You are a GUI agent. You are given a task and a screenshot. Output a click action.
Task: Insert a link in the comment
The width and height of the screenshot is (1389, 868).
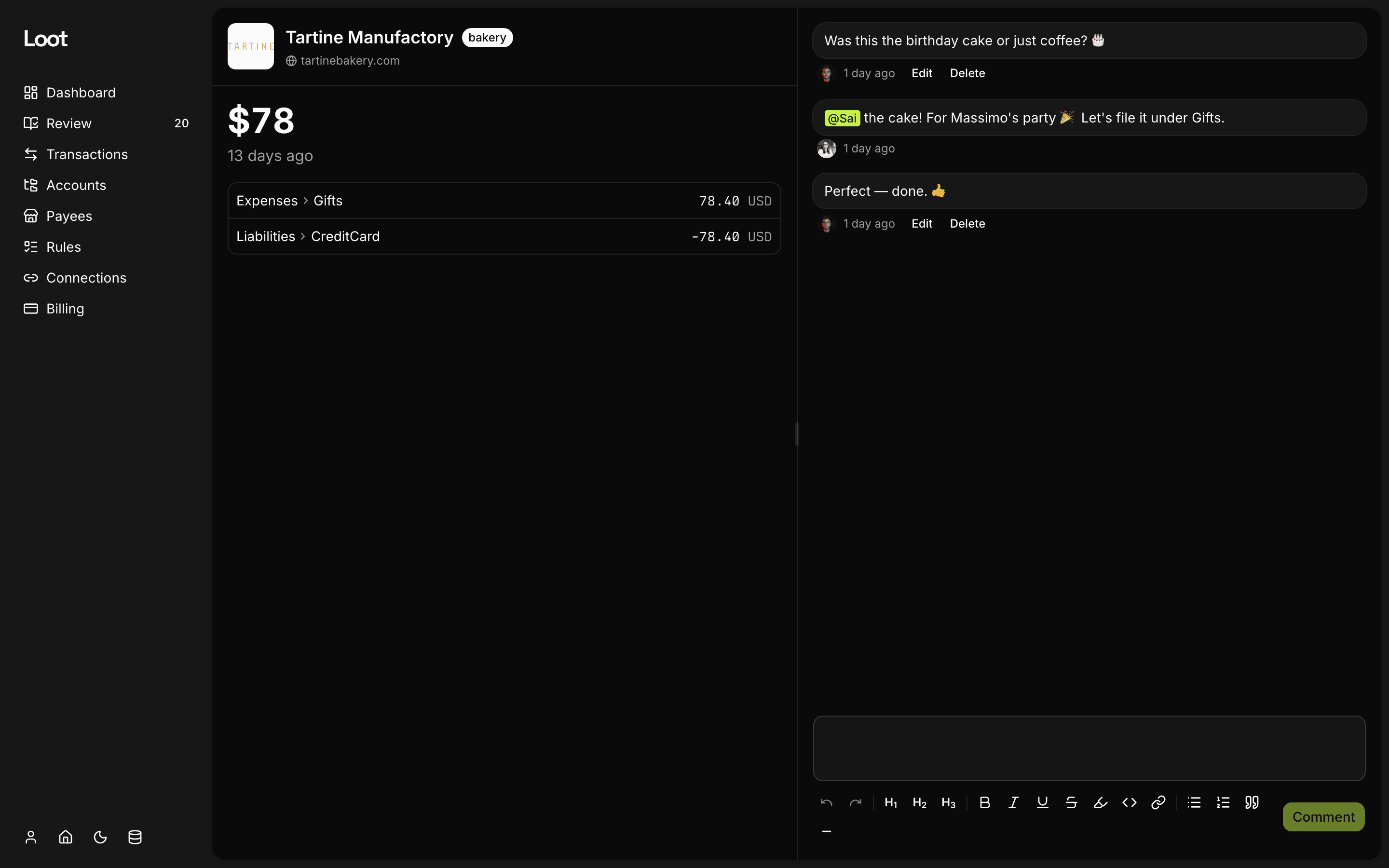coord(1158,802)
